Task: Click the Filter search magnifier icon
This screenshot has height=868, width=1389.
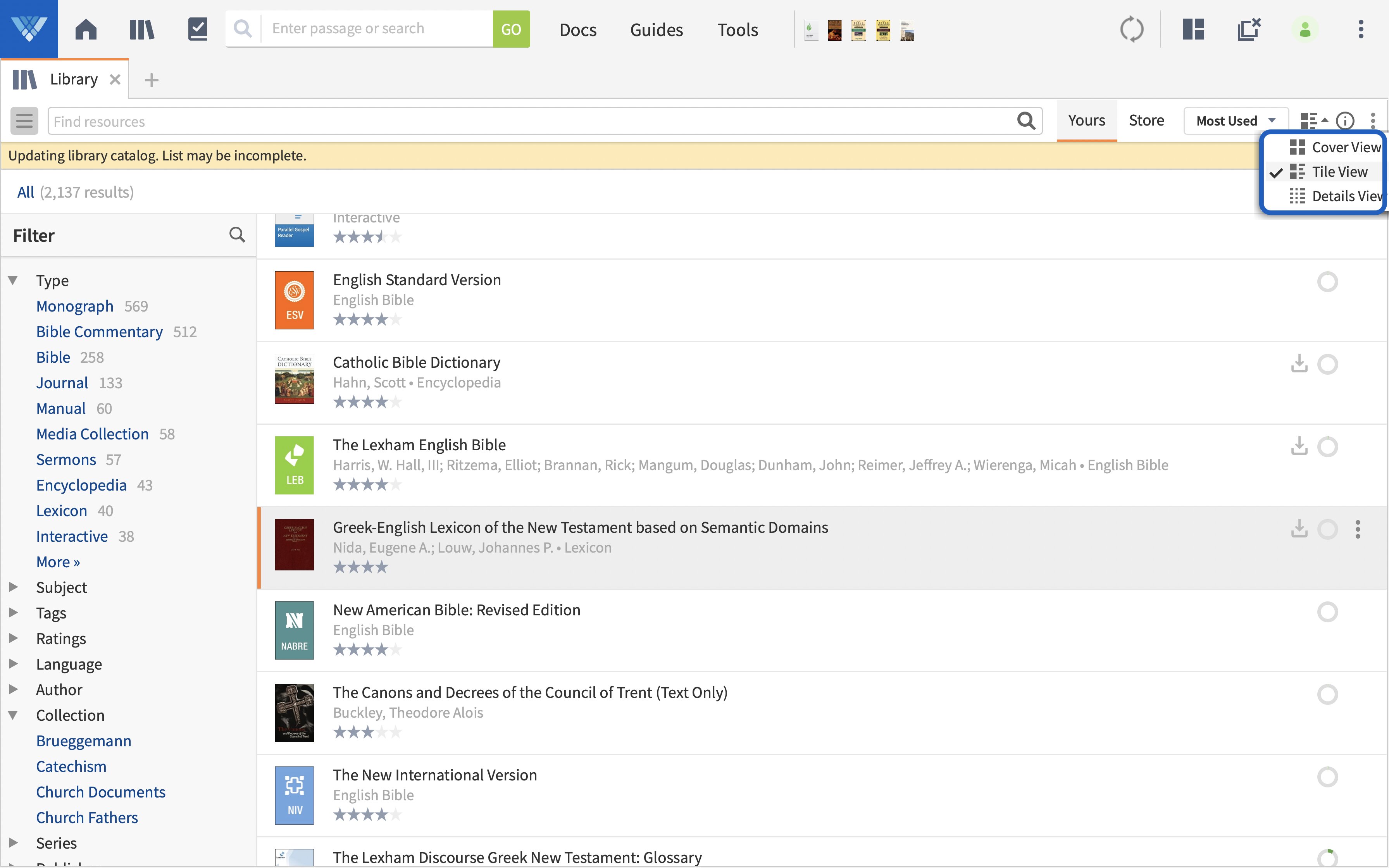Action: pos(237,235)
